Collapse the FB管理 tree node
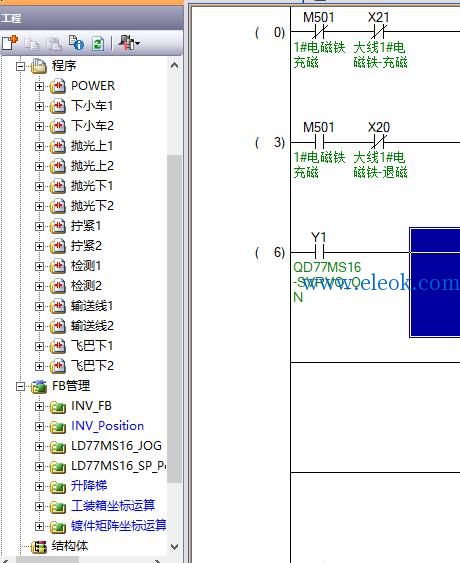The width and height of the screenshot is (460, 563). pos(20,386)
